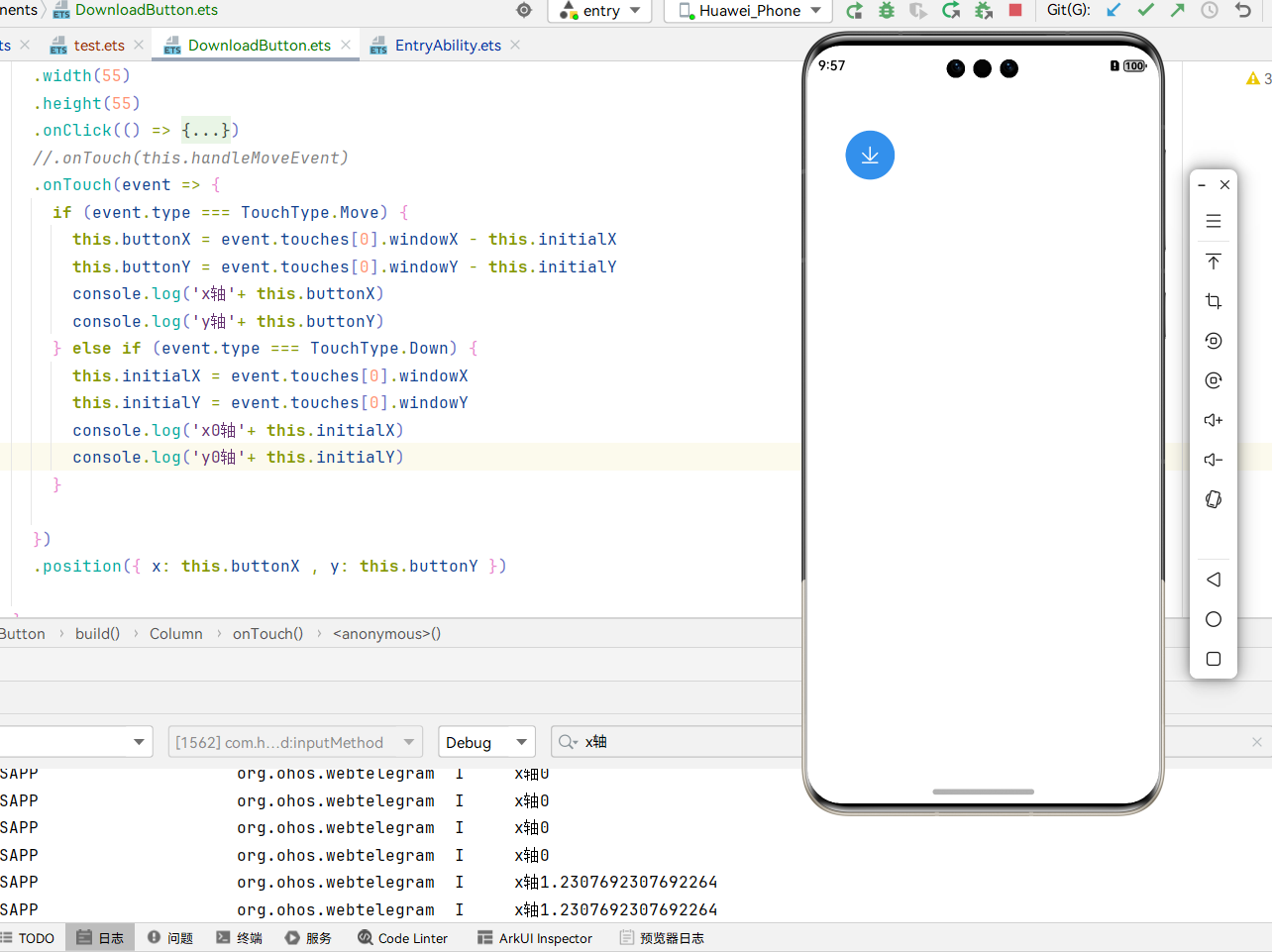Viewport: 1272px width, 952px height.
Task: Click Column in the breadcrumb bar
Action: tap(176, 634)
